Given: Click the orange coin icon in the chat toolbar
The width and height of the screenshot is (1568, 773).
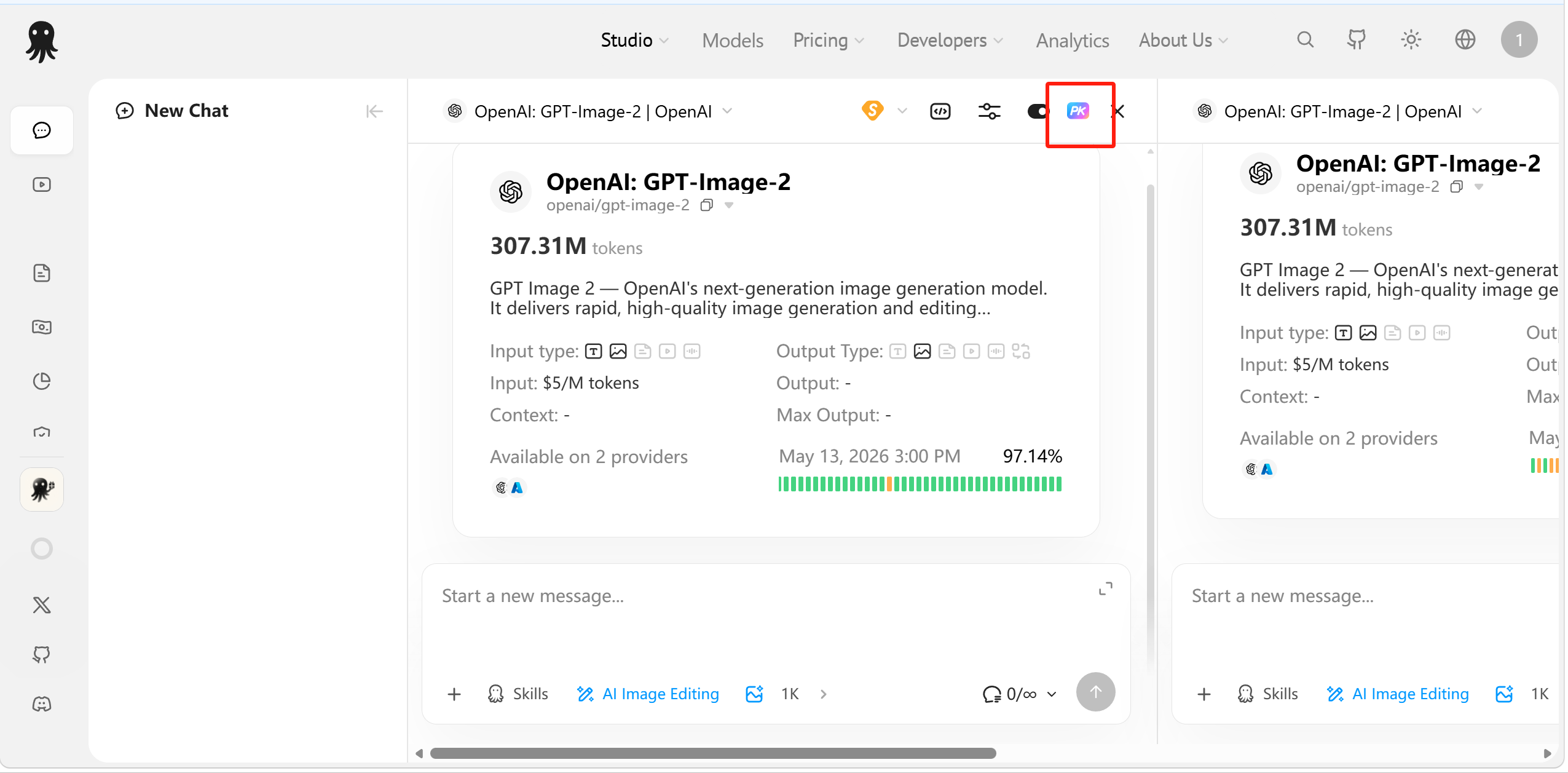Looking at the screenshot, I should 873,111.
